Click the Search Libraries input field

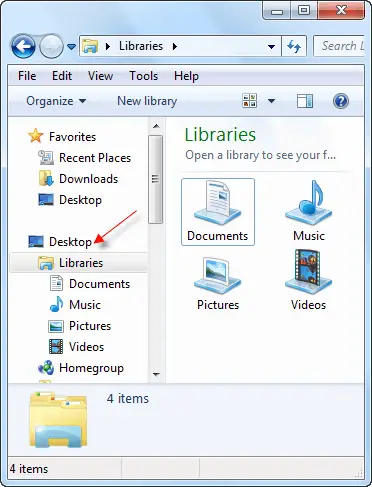point(339,46)
